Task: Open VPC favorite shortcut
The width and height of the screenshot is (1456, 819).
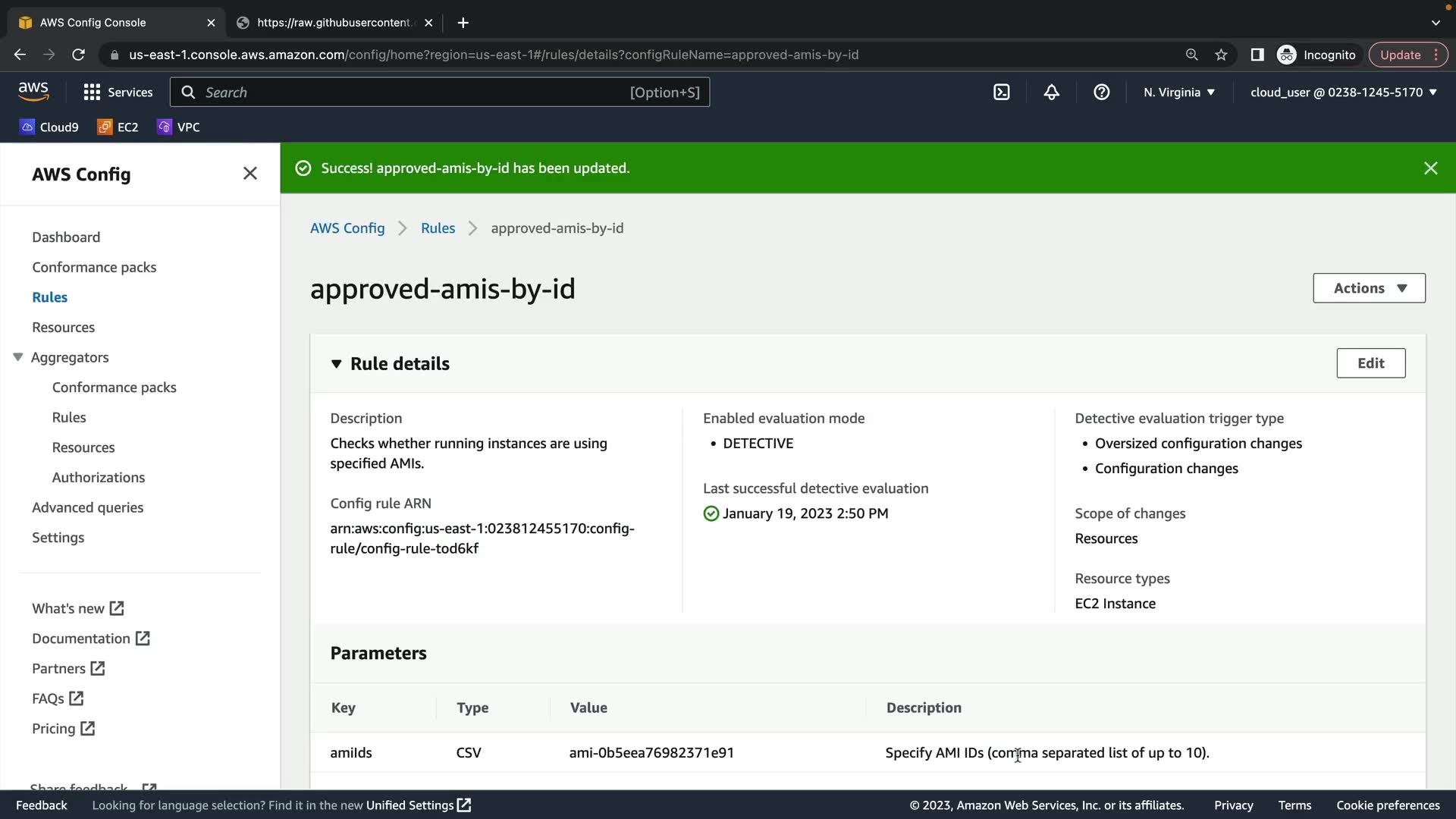Action: pos(178,127)
